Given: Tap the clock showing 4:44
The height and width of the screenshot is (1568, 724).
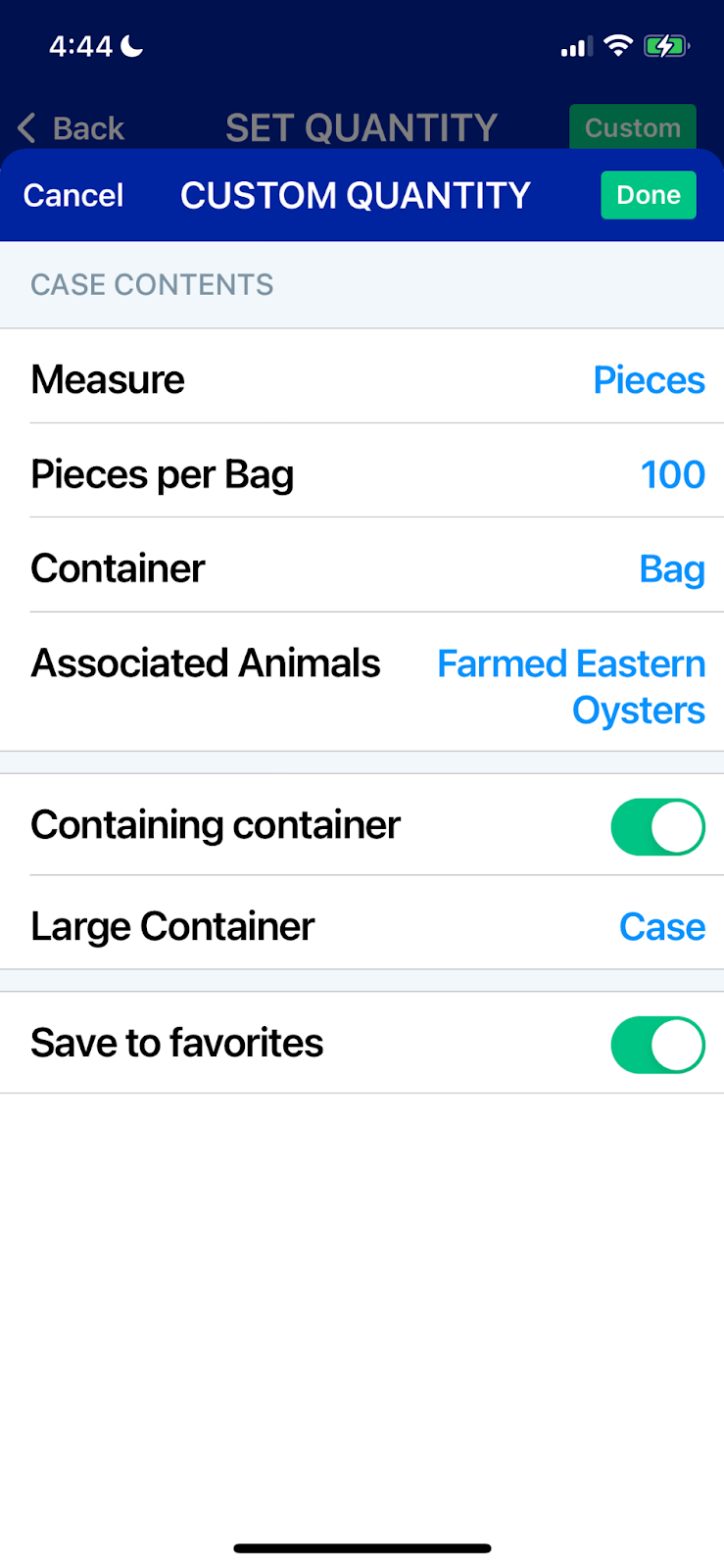Looking at the screenshot, I should click(80, 45).
